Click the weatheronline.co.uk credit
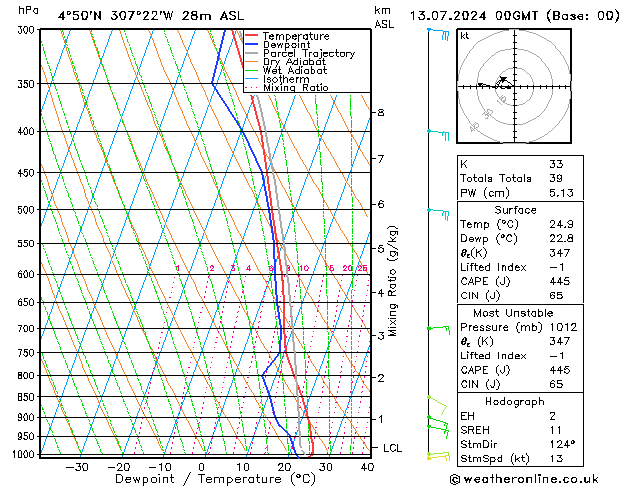The height and width of the screenshot is (486, 629). (524, 479)
